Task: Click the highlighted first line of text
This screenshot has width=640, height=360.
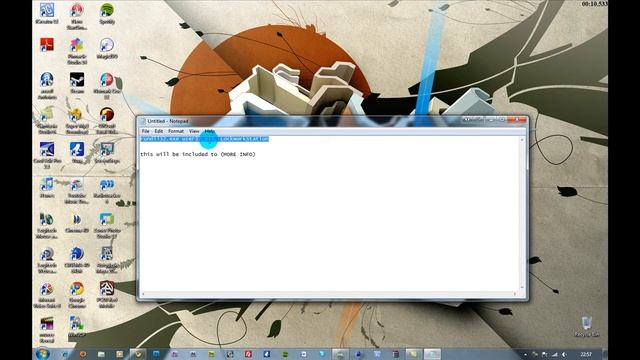Action: [204, 139]
